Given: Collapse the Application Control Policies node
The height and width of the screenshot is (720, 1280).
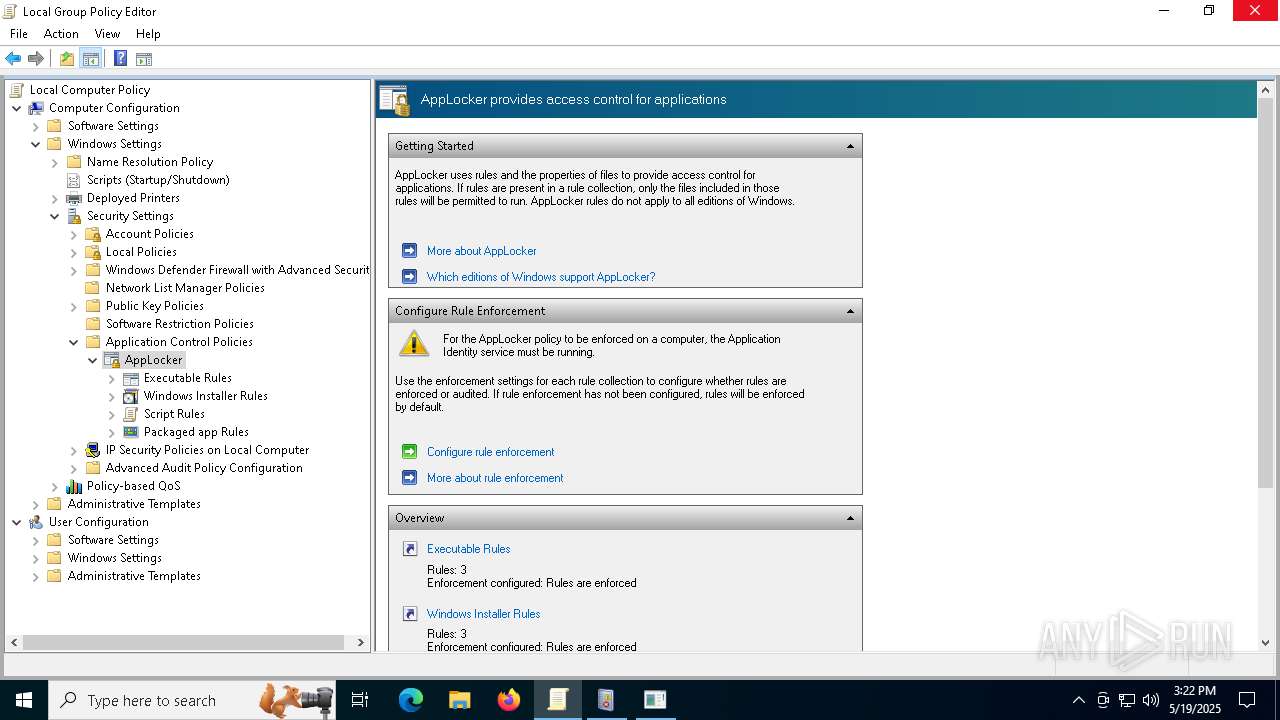Looking at the screenshot, I should click(x=74, y=342).
